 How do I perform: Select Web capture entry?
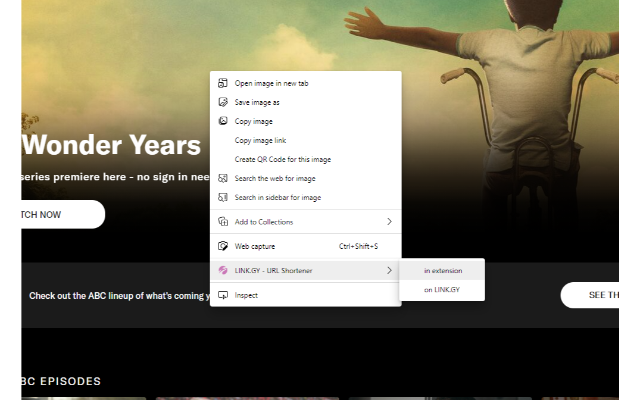click(306, 246)
